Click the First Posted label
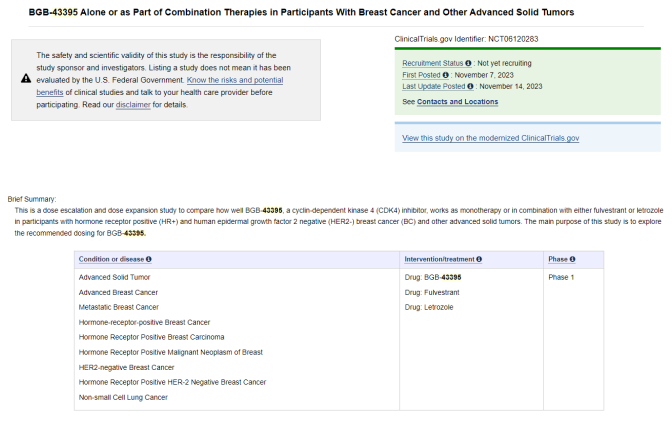The width and height of the screenshot is (672, 421). coord(421,74)
